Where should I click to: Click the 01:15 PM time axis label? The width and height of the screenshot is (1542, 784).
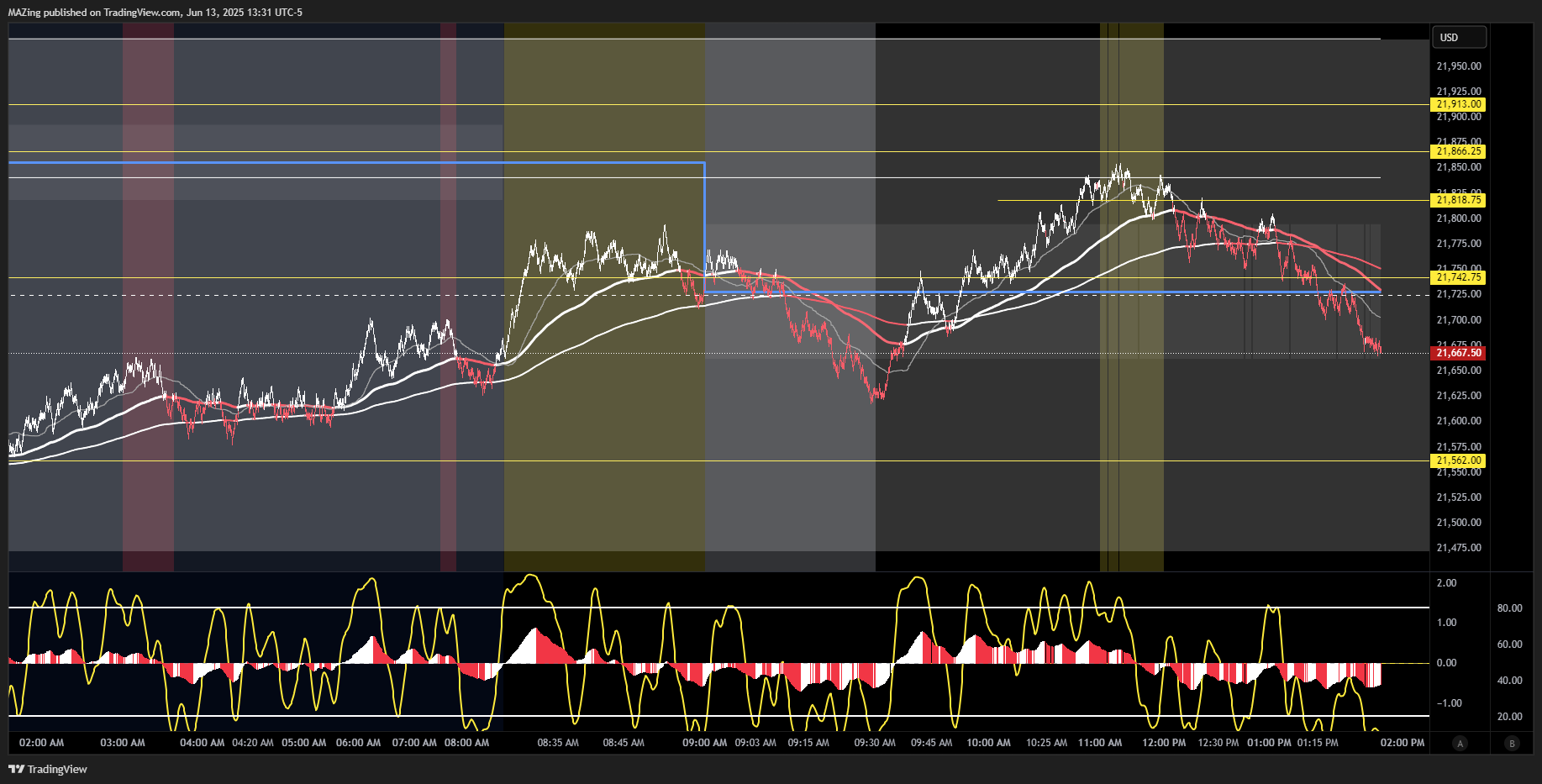pos(1318,743)
